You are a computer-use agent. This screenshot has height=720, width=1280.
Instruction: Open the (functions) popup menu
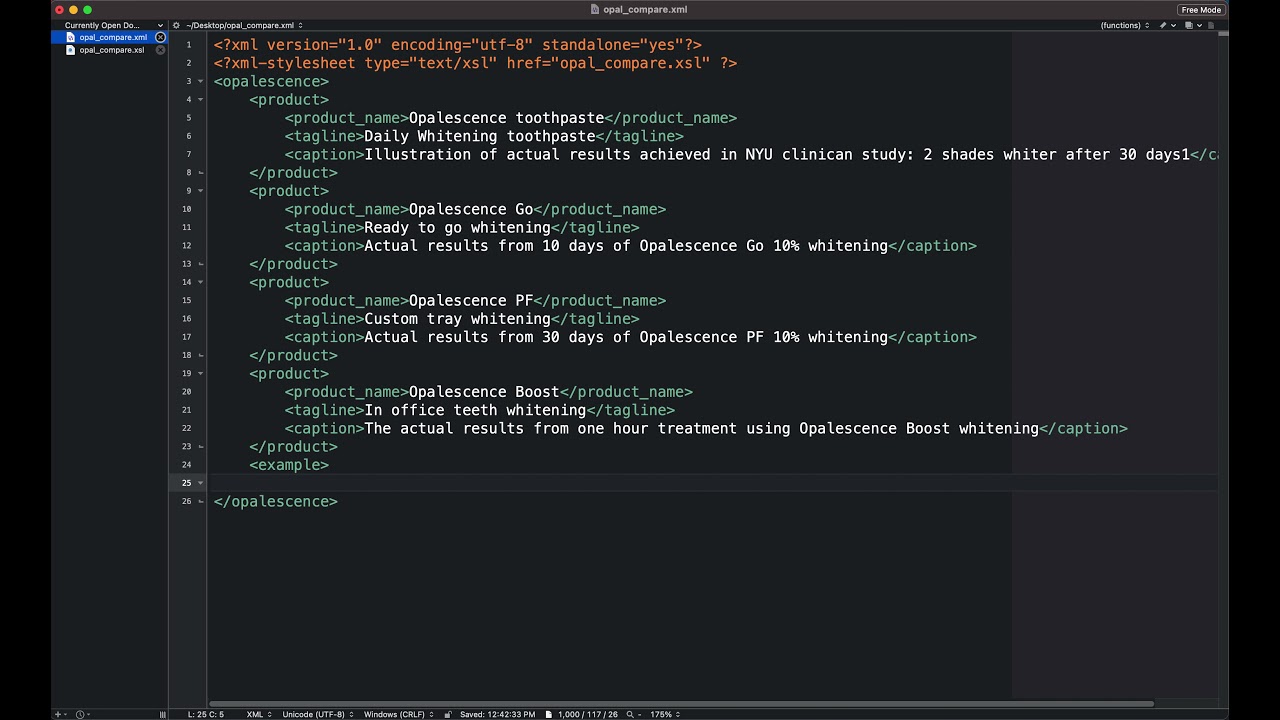(1124, 25)
